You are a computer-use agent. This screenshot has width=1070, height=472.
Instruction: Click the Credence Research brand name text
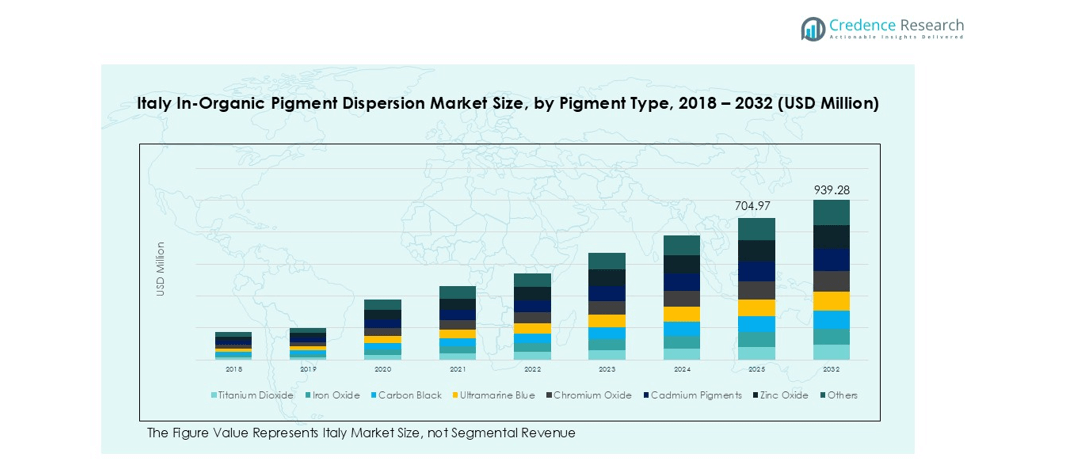click(896, 25)
